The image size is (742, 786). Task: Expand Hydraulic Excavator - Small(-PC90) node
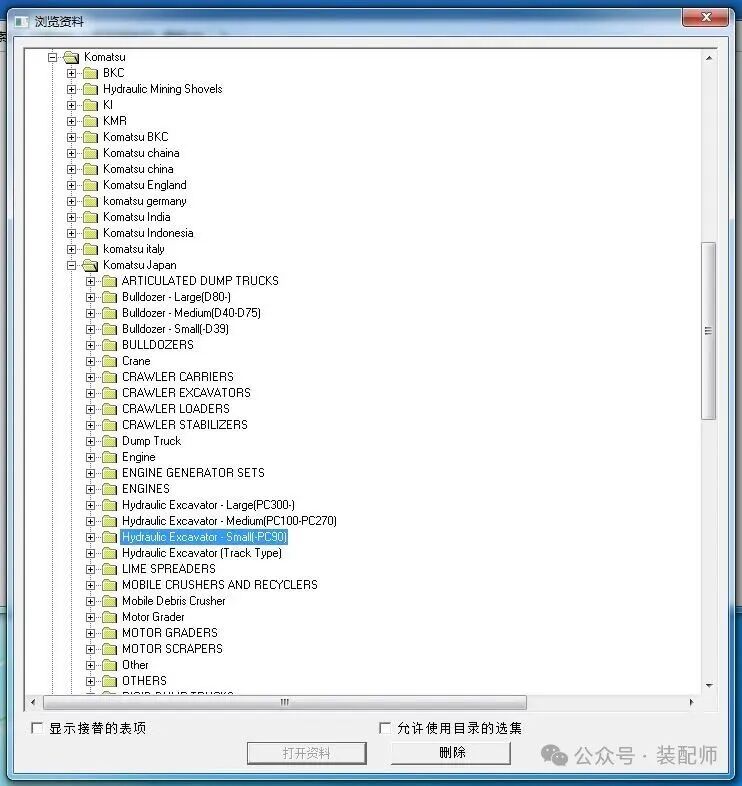click(x=90, y=537)
